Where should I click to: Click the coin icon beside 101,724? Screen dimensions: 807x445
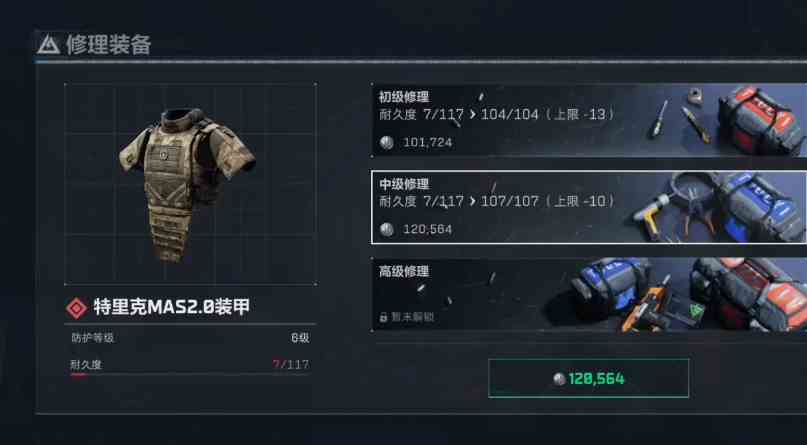(x=387, y=143)
